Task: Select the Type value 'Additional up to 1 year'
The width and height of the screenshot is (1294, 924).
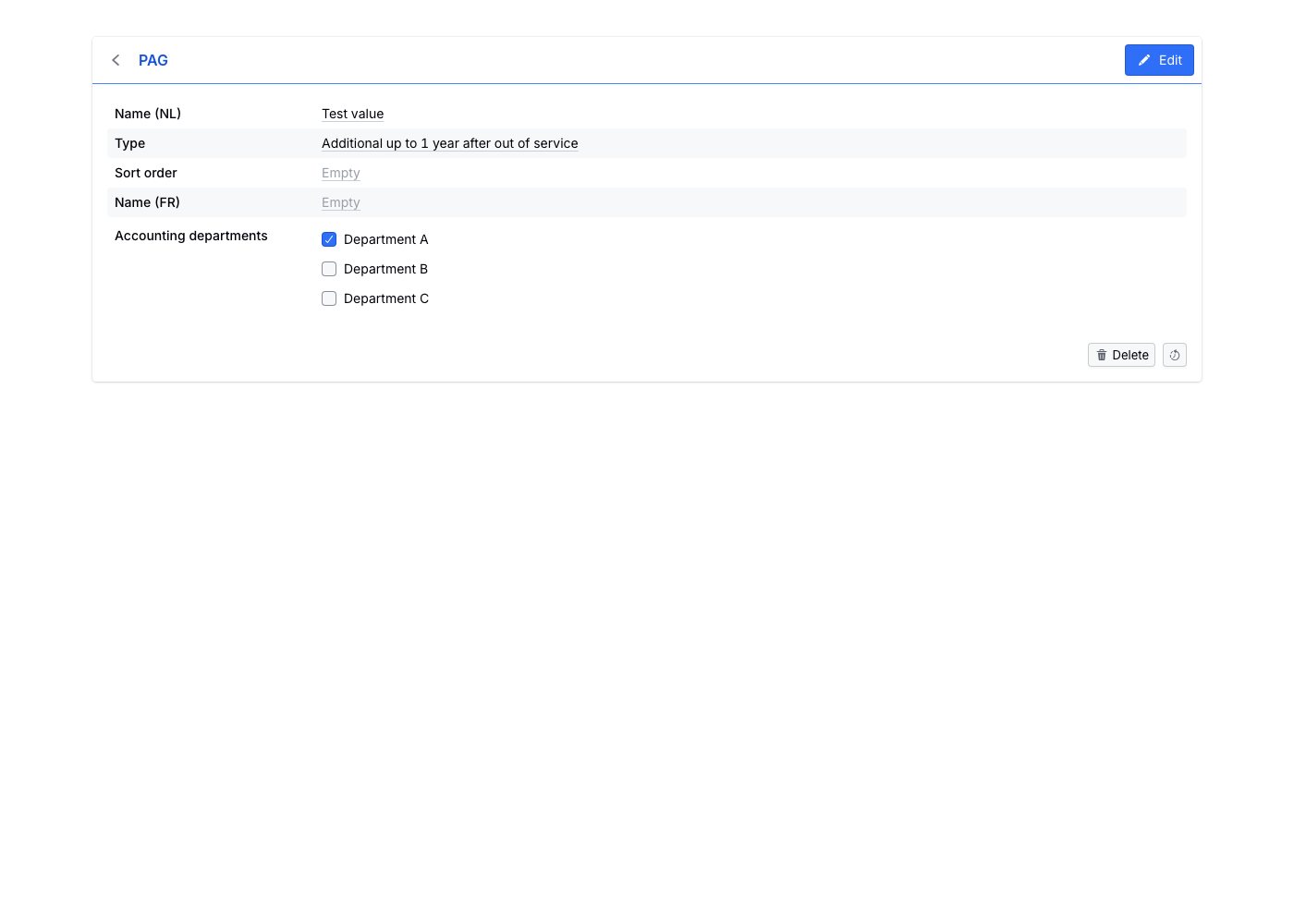Action: pos(449,143)
